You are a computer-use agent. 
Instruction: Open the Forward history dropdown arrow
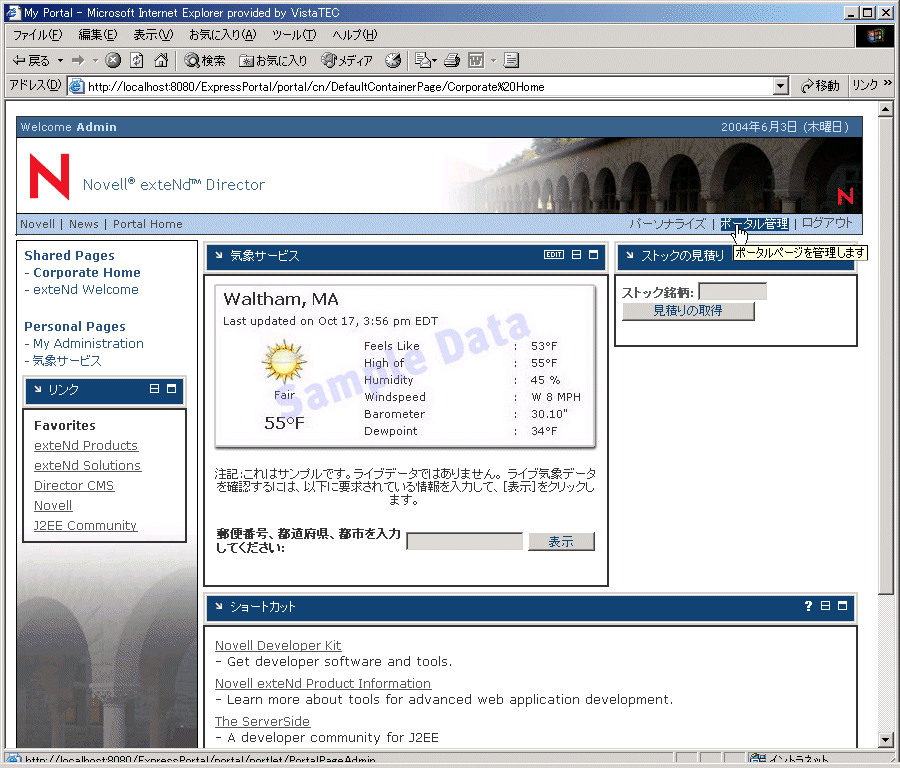pyautogui.click(x=95, y=60)
